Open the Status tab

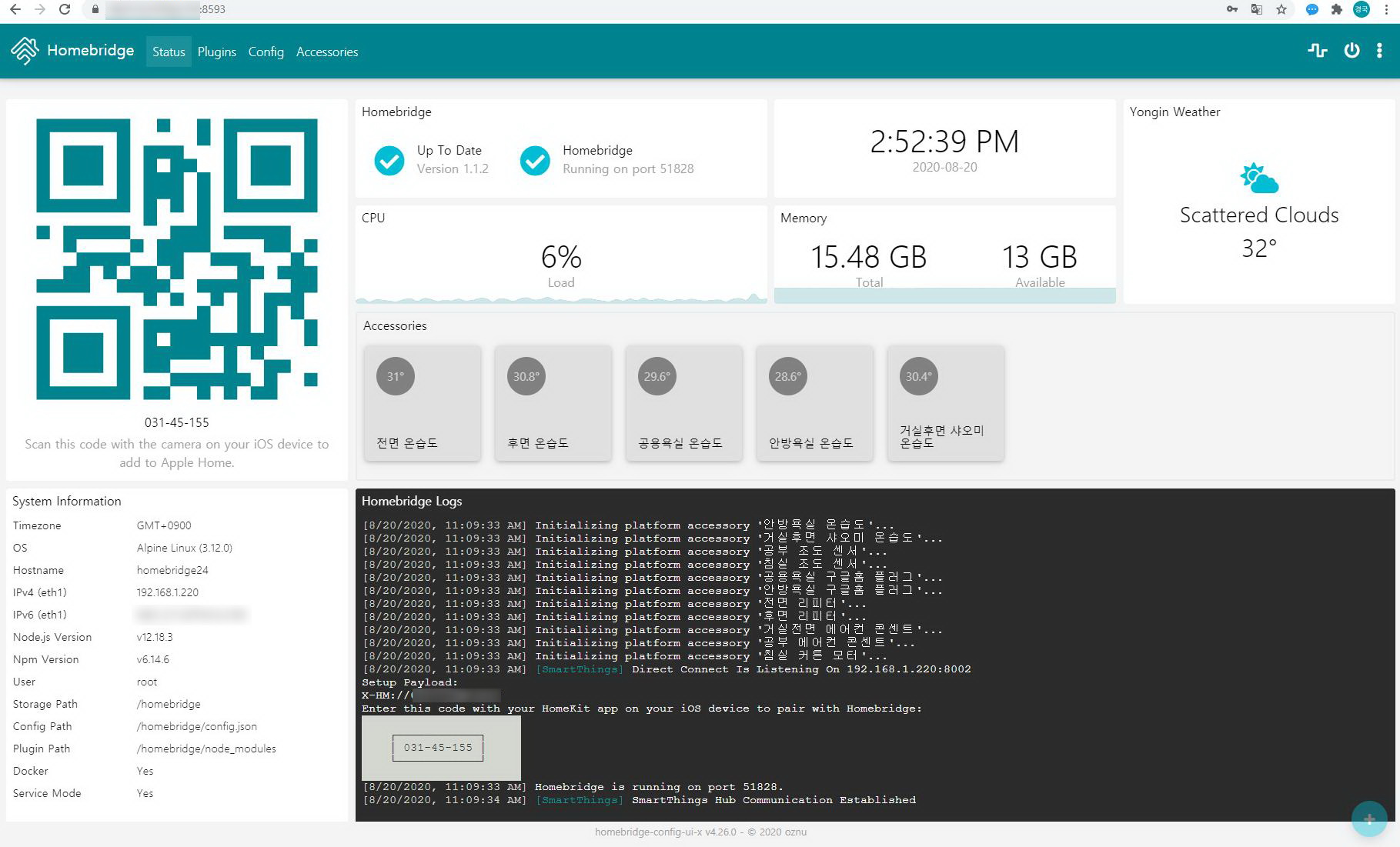coord(169,52)
